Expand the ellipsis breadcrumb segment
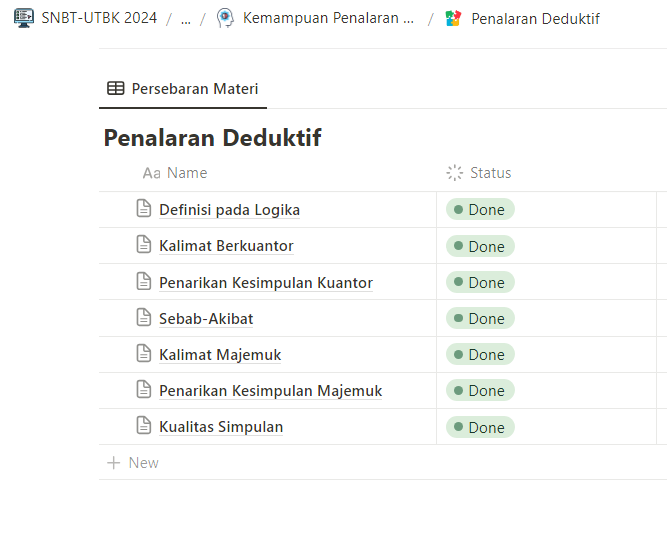Image resolution: width=667 pixels, height=533 pixels. [185, 19]
